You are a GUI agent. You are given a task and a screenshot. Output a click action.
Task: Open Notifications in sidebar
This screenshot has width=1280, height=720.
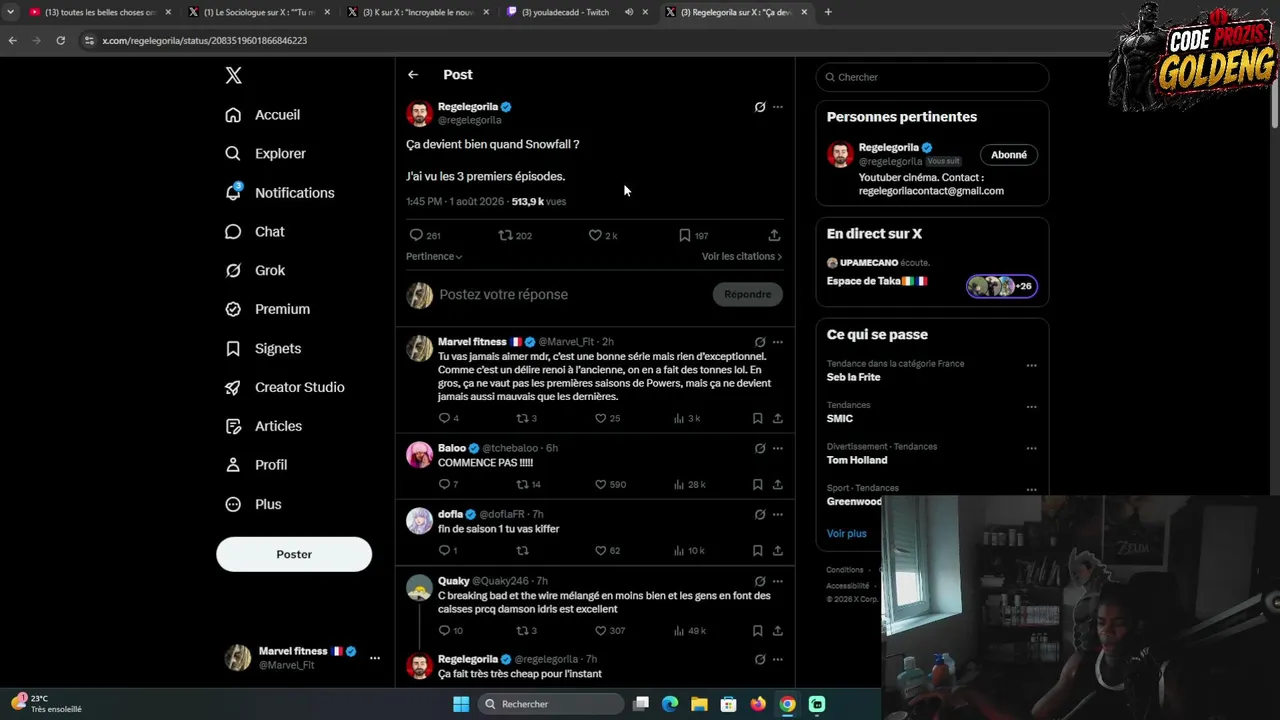[x=279, y=193]
